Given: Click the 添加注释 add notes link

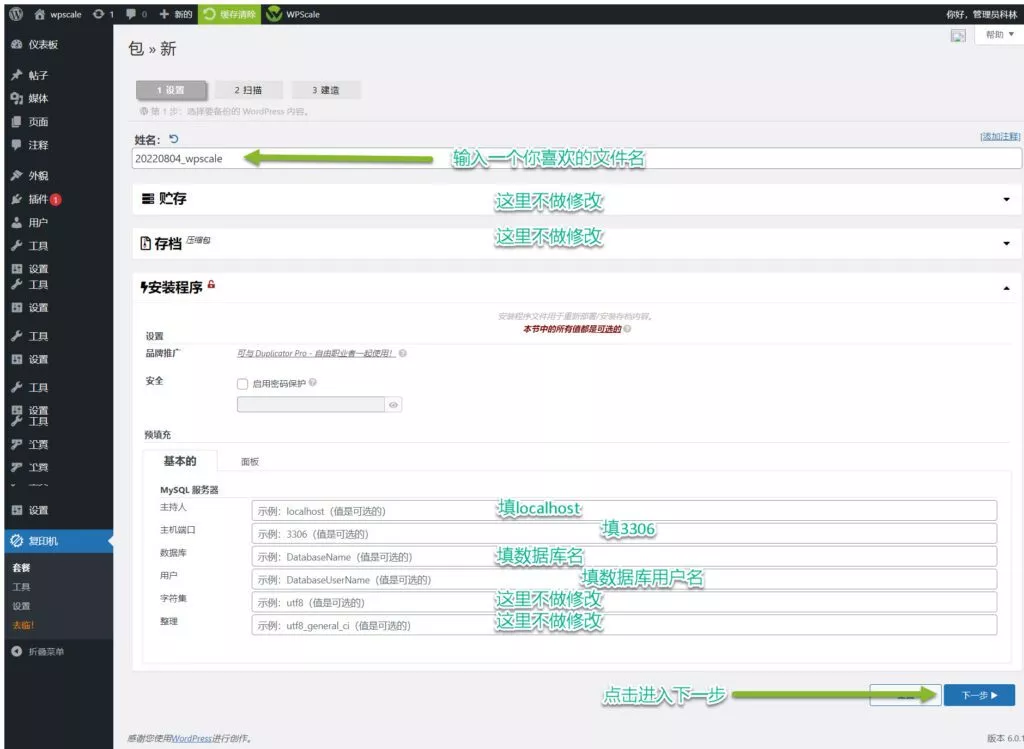Looking at the screenshot, I should [1000, 136].
